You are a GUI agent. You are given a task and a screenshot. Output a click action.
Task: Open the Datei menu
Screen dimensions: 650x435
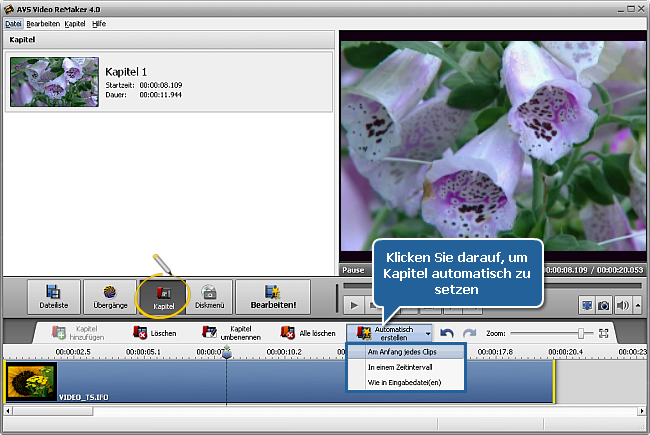pos(13,24)
